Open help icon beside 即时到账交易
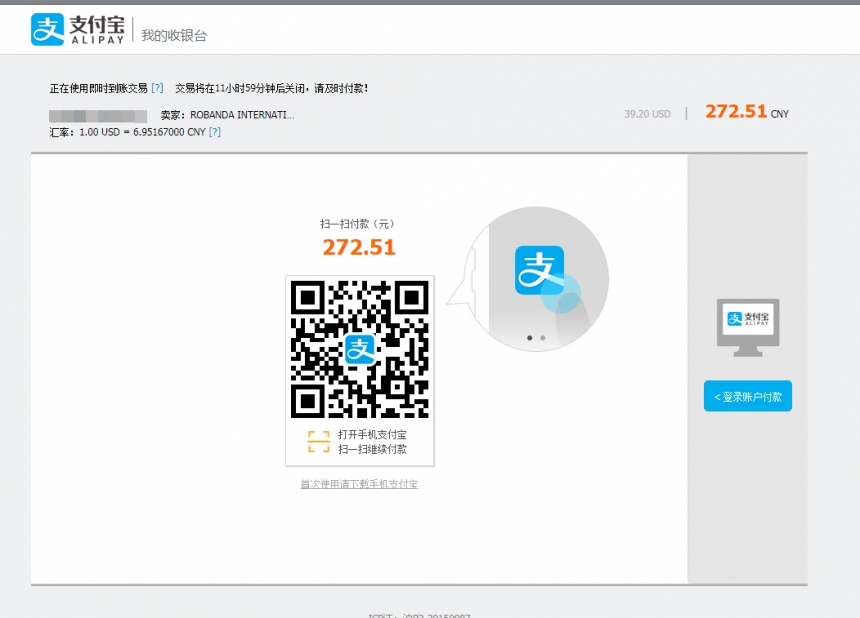This screenshot has width=860, height=618. pyautogui.click(x=157, y=88)
